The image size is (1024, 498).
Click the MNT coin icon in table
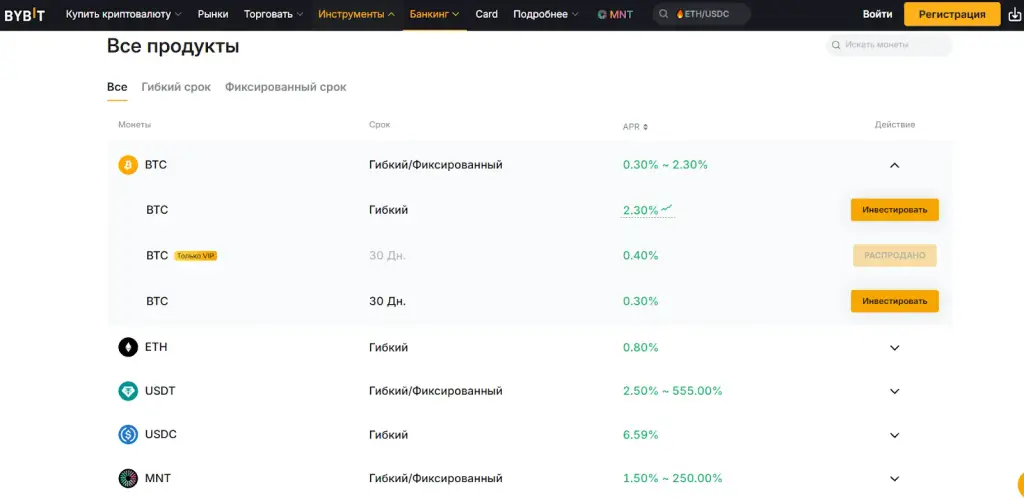[x=128, y=478]
